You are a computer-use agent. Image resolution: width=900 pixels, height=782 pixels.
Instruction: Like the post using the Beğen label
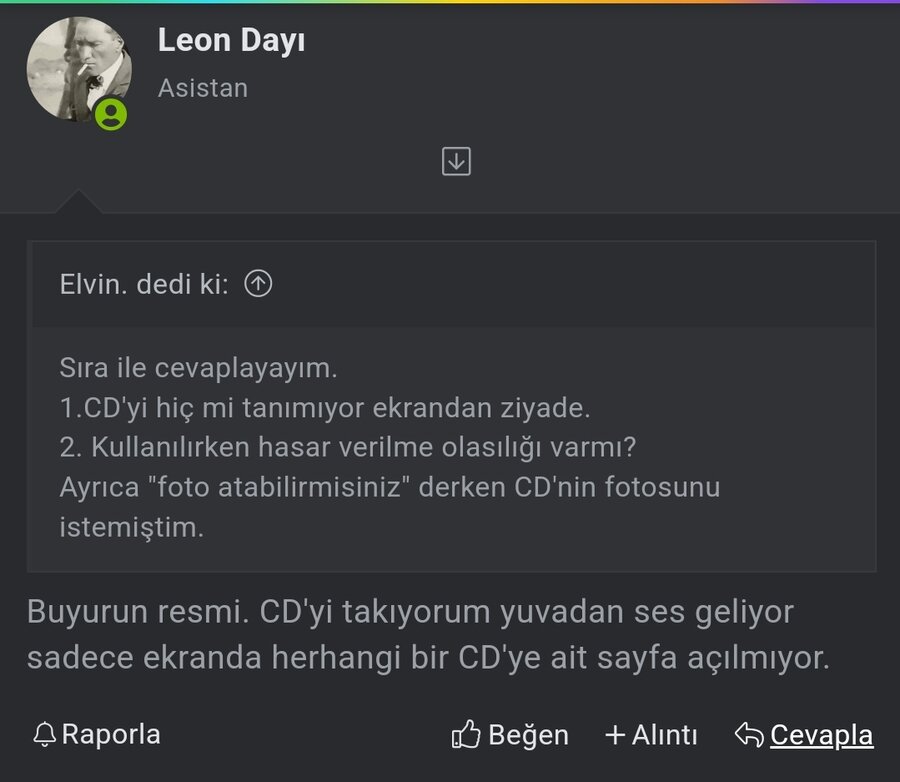point(528,736)
